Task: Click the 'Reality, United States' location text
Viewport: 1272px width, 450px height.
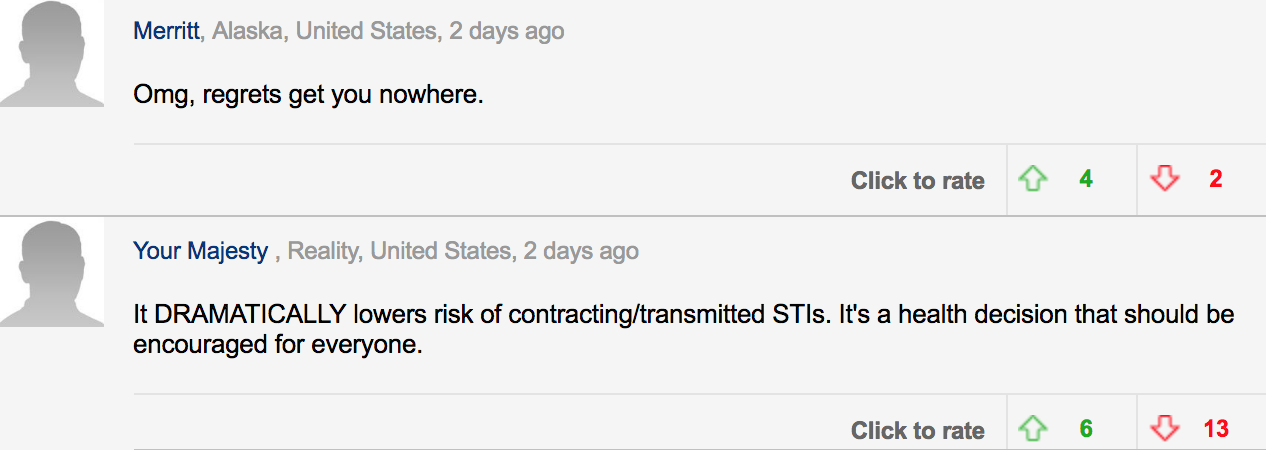Action: click(399, 251)
